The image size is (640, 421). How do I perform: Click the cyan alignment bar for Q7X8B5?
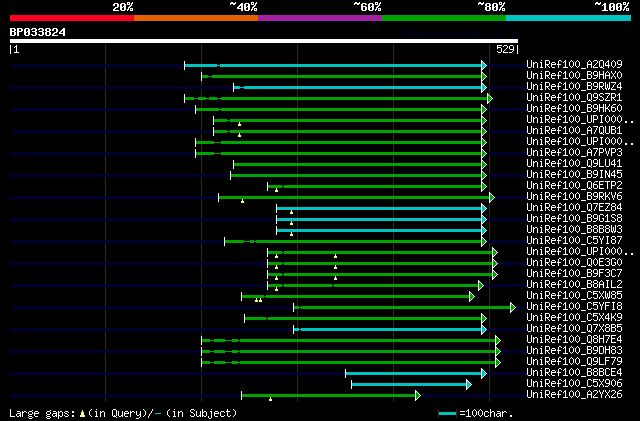pos(388,330)
